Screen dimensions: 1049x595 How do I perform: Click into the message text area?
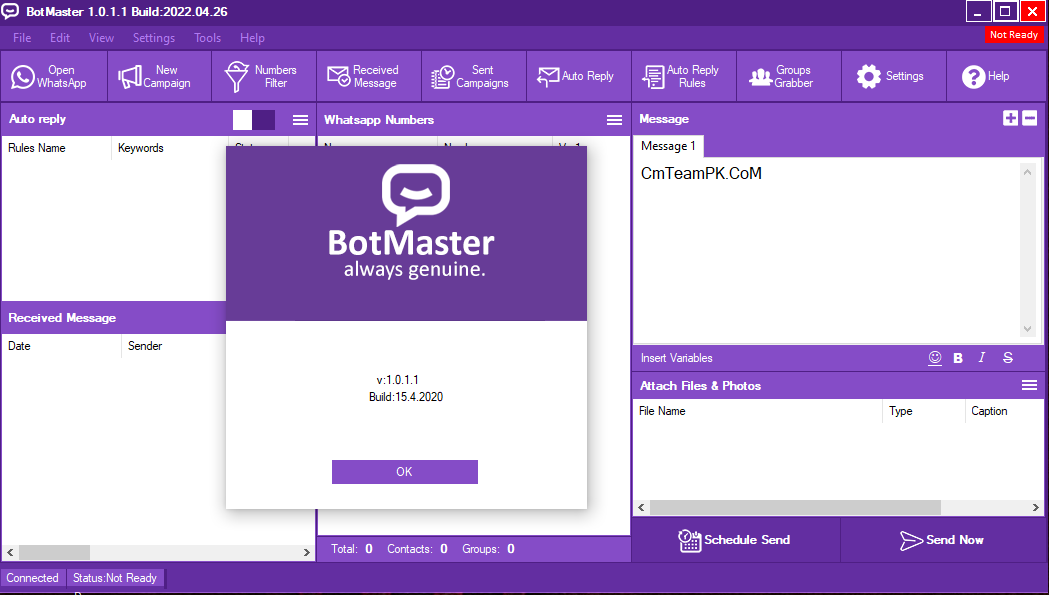826,251
